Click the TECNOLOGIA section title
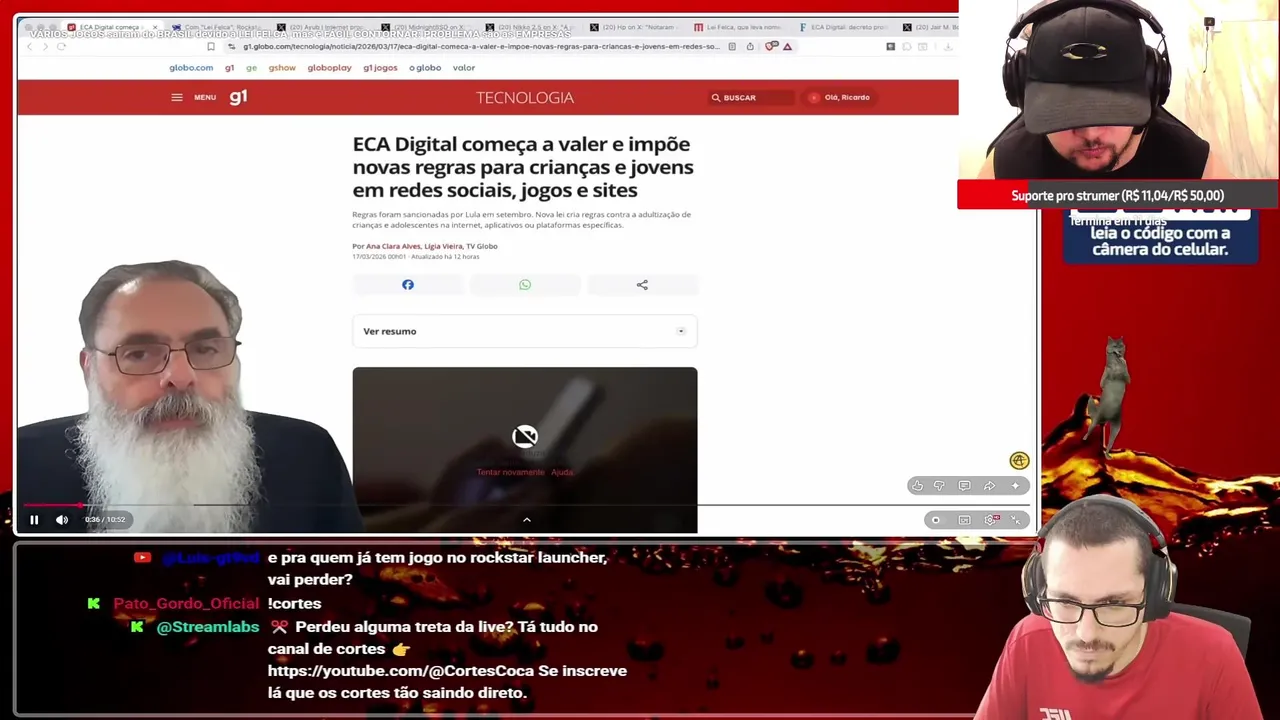Screen dimensions: 1280x720 525,97
